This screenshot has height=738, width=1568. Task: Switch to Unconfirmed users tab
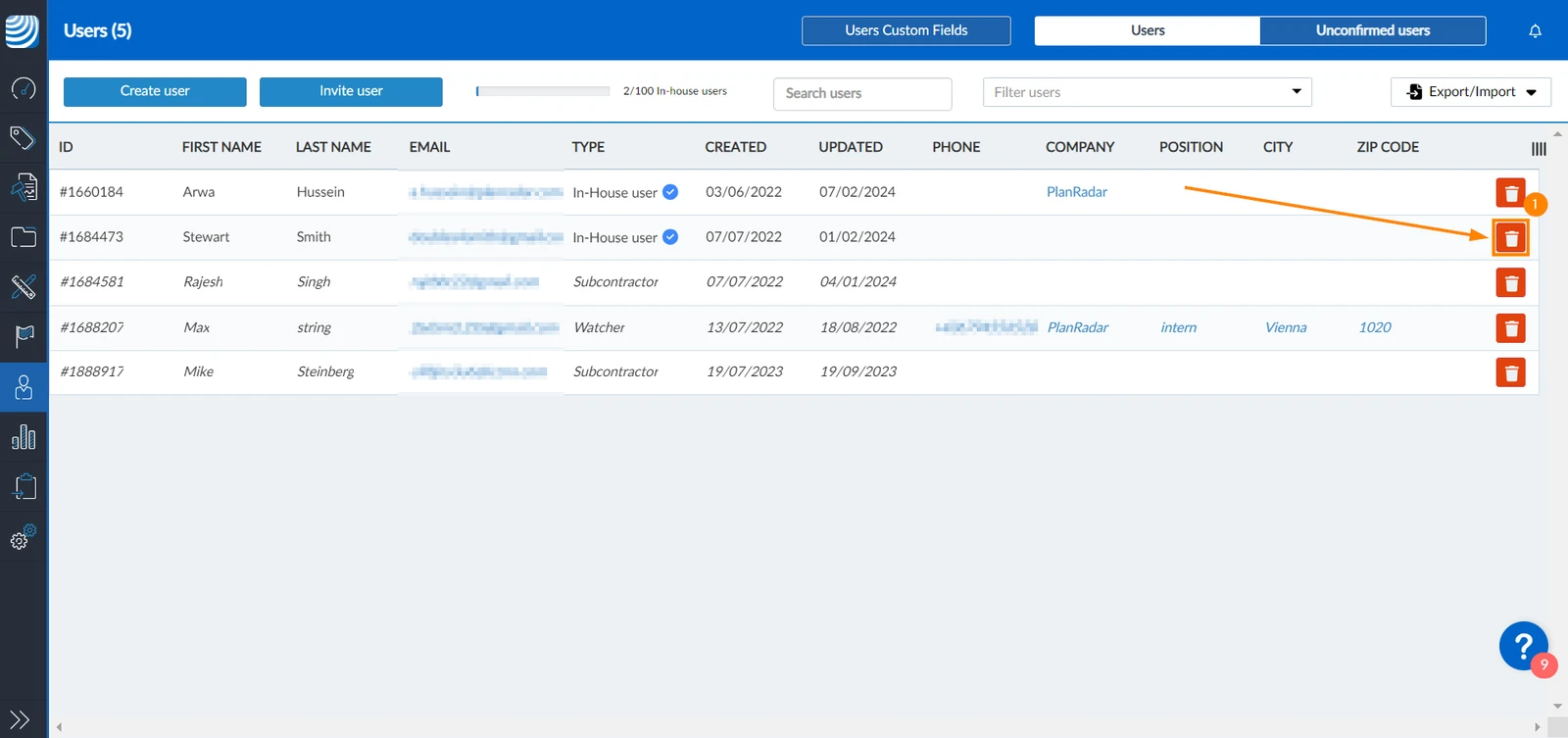pyautogui.click(x=1372, y=30)
